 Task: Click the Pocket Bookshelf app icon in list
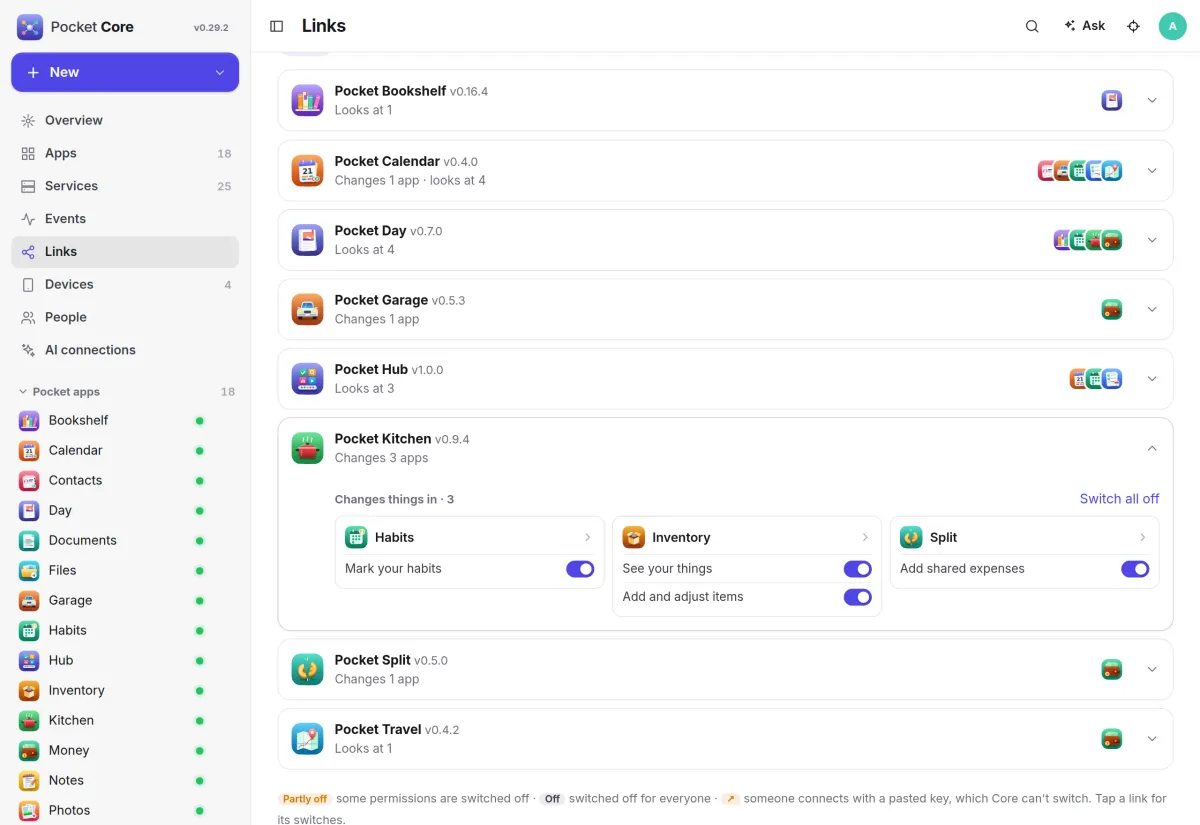(308, 100)
